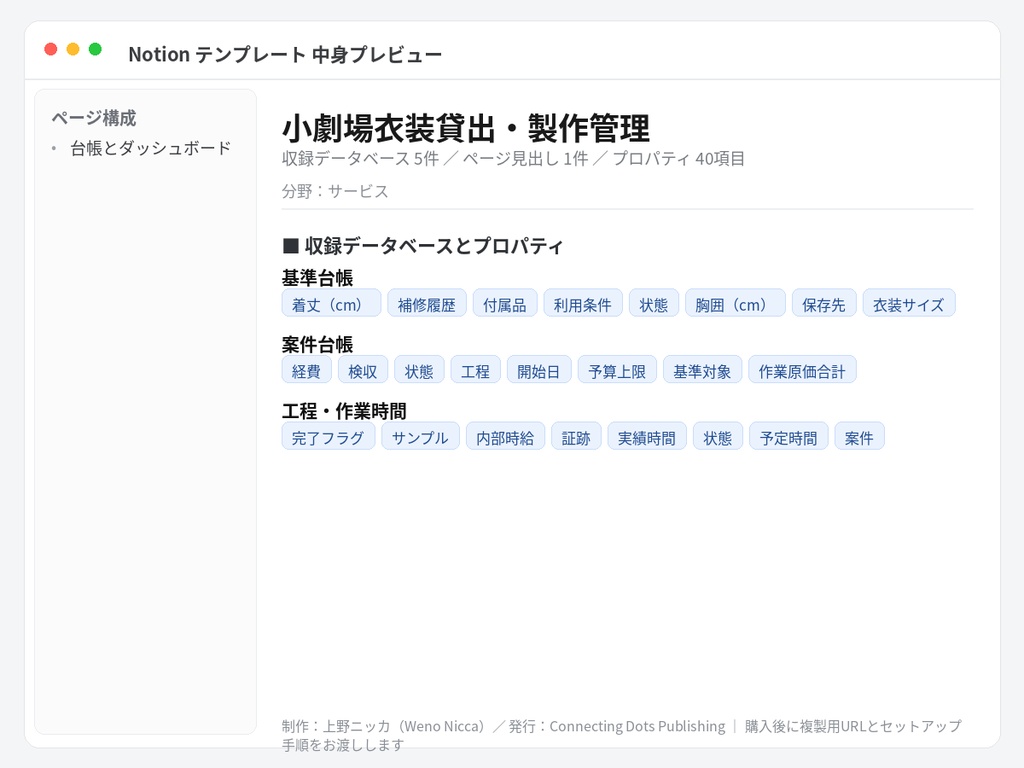Click the green maximize window dot
The height and width of the screenshot is (768, 1024).
click(95, 49)
